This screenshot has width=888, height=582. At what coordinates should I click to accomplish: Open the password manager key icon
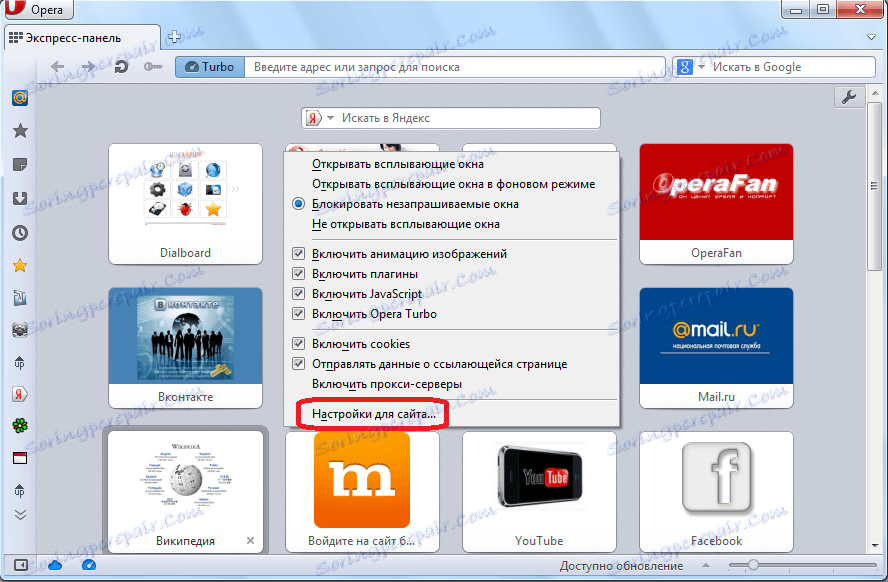(153, 67)
